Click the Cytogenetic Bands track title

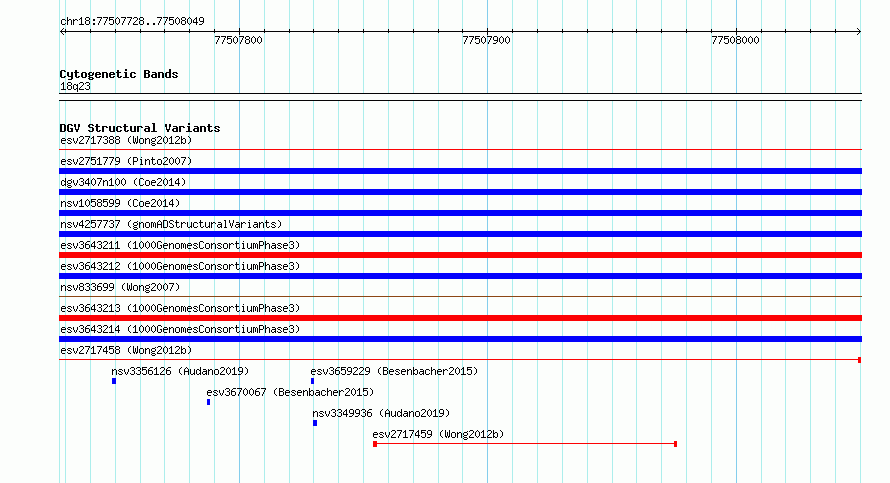click(119, 74)
